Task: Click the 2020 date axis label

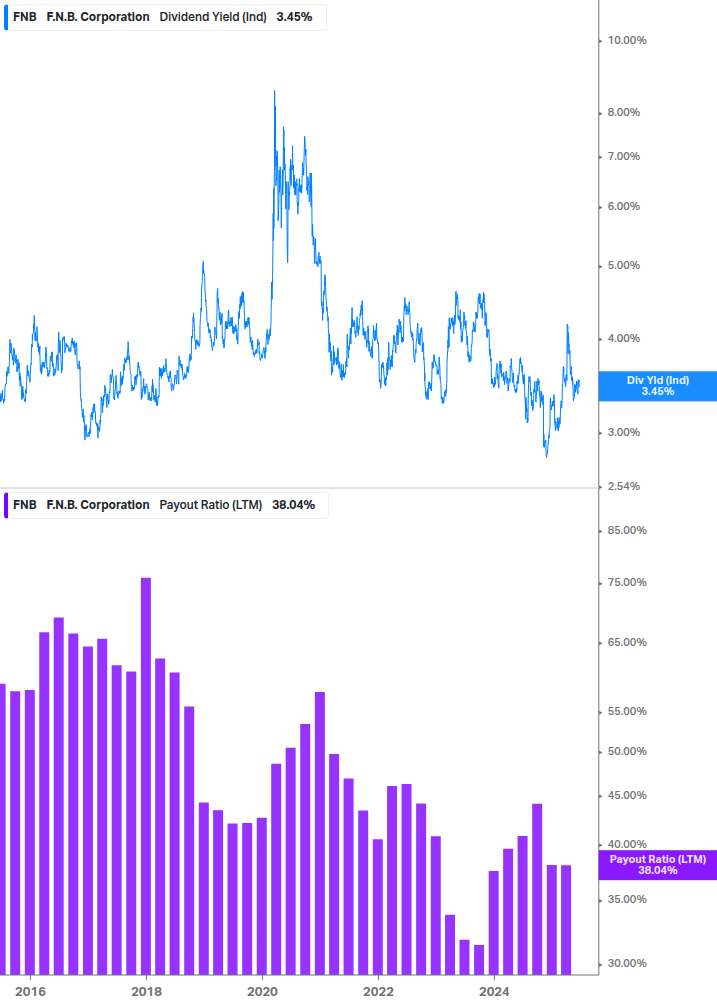Action: point(263,992)
